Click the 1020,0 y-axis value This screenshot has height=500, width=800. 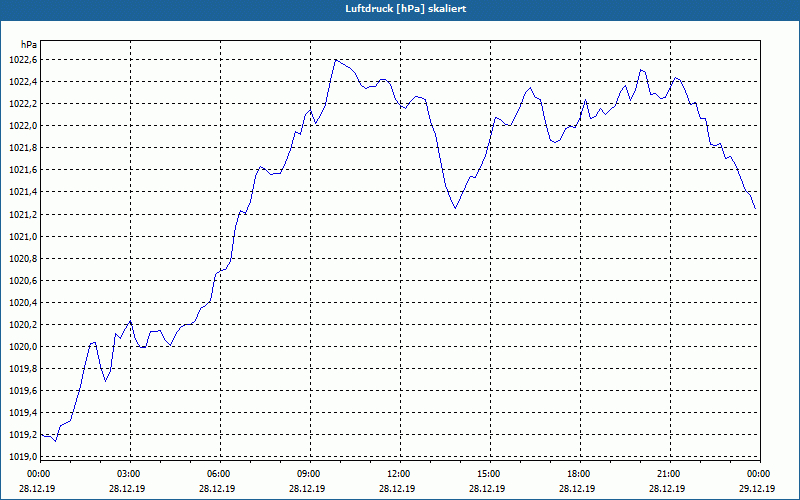[22, 346]
